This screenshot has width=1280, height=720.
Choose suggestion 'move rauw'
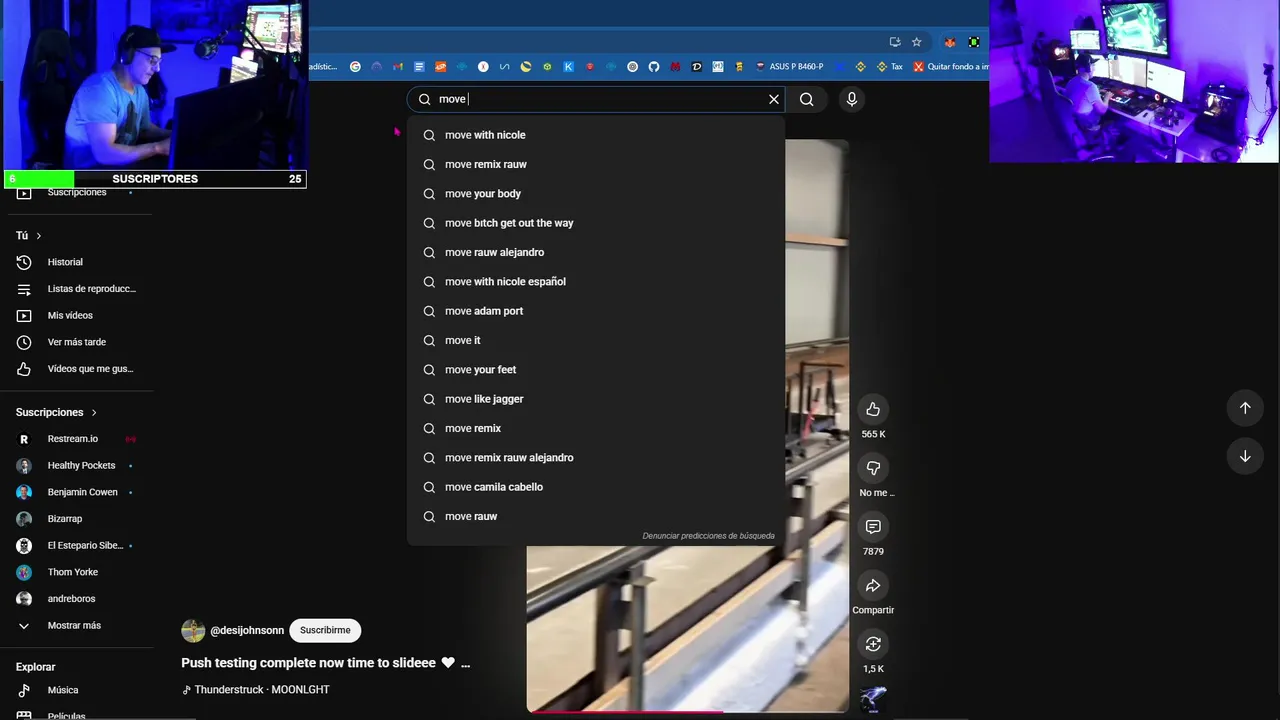(596, 516)
